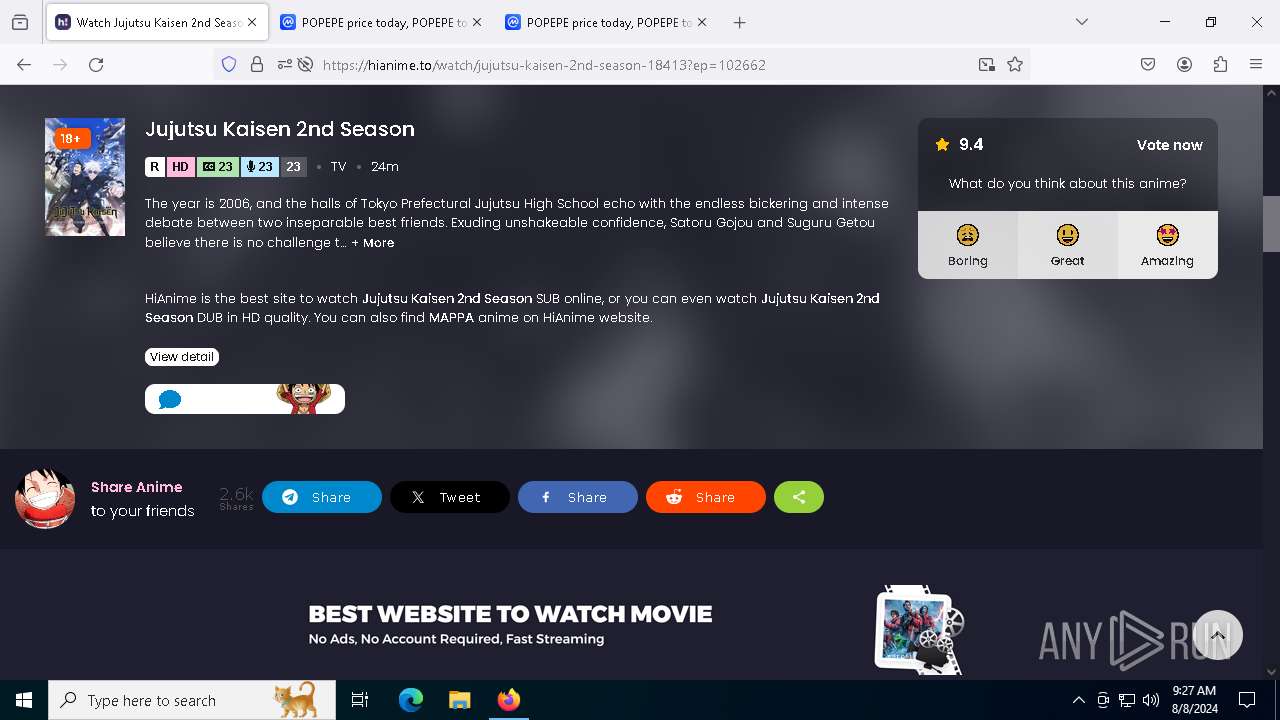
Task: Click Vote now
Action: tap(1169, 145)
